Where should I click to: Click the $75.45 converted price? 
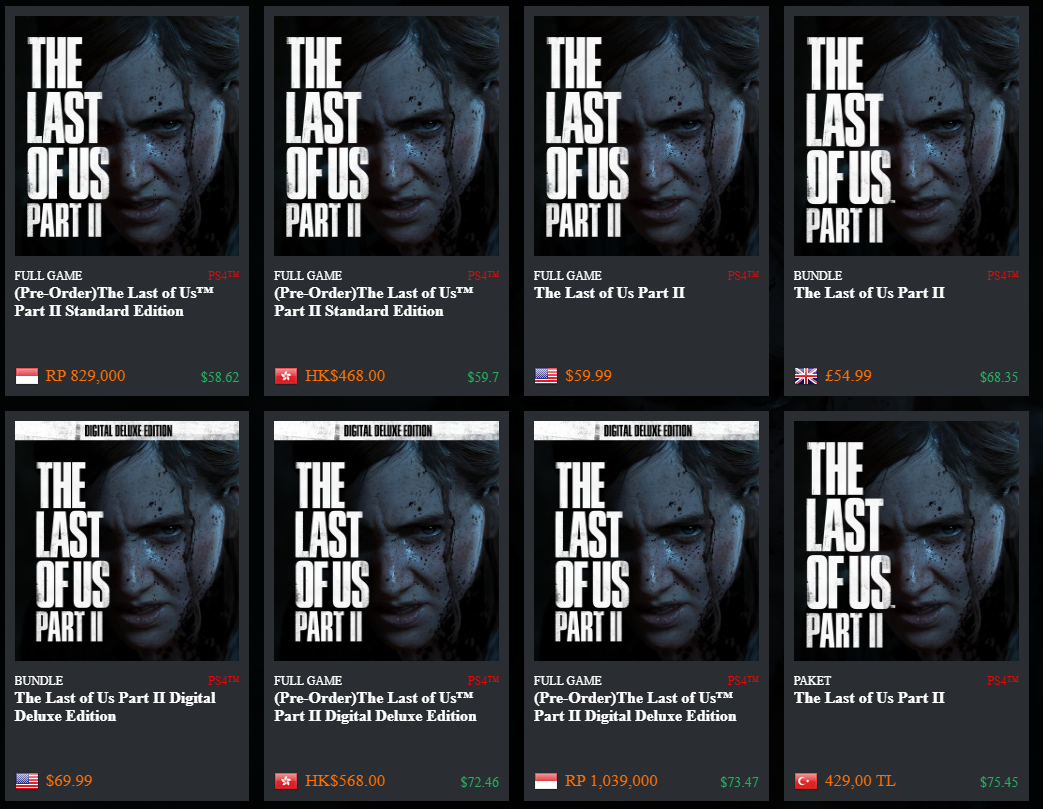tap(998, 782)
